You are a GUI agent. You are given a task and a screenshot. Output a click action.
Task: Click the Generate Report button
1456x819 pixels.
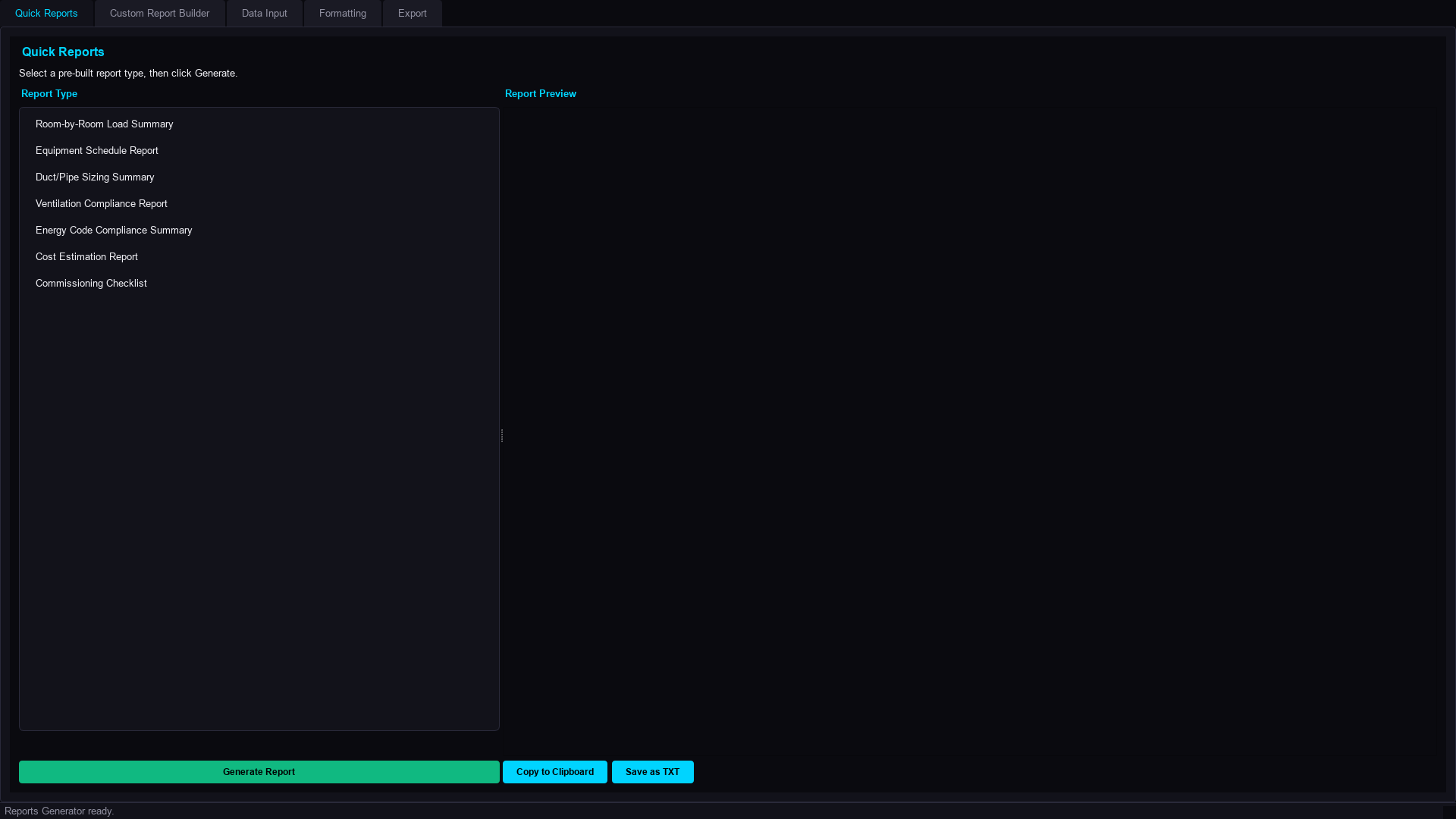[x=259, y=772]
